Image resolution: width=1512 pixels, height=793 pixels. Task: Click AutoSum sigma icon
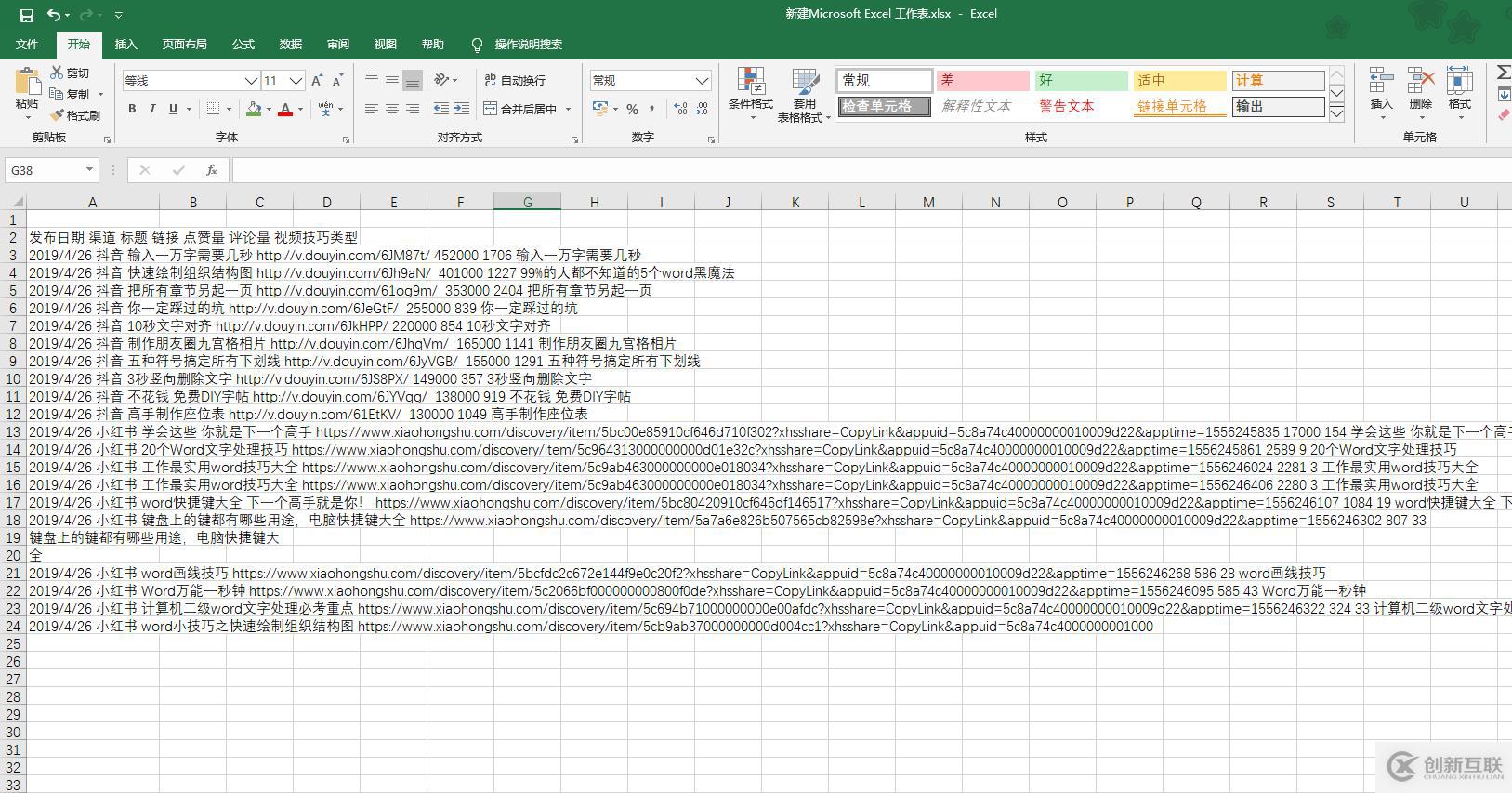pos(1504,73)
